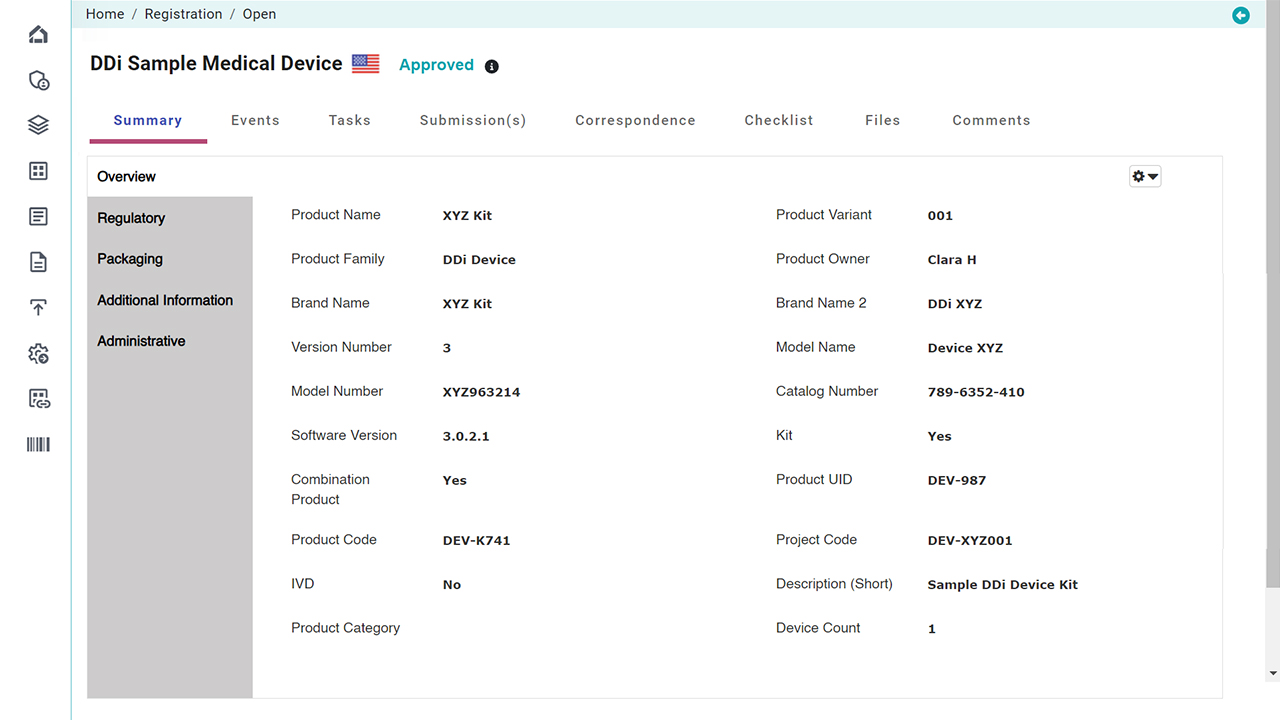This screenshot has width=1280, height=720.
Task: Open the document page sidebar icon
Action: [38, 262]
